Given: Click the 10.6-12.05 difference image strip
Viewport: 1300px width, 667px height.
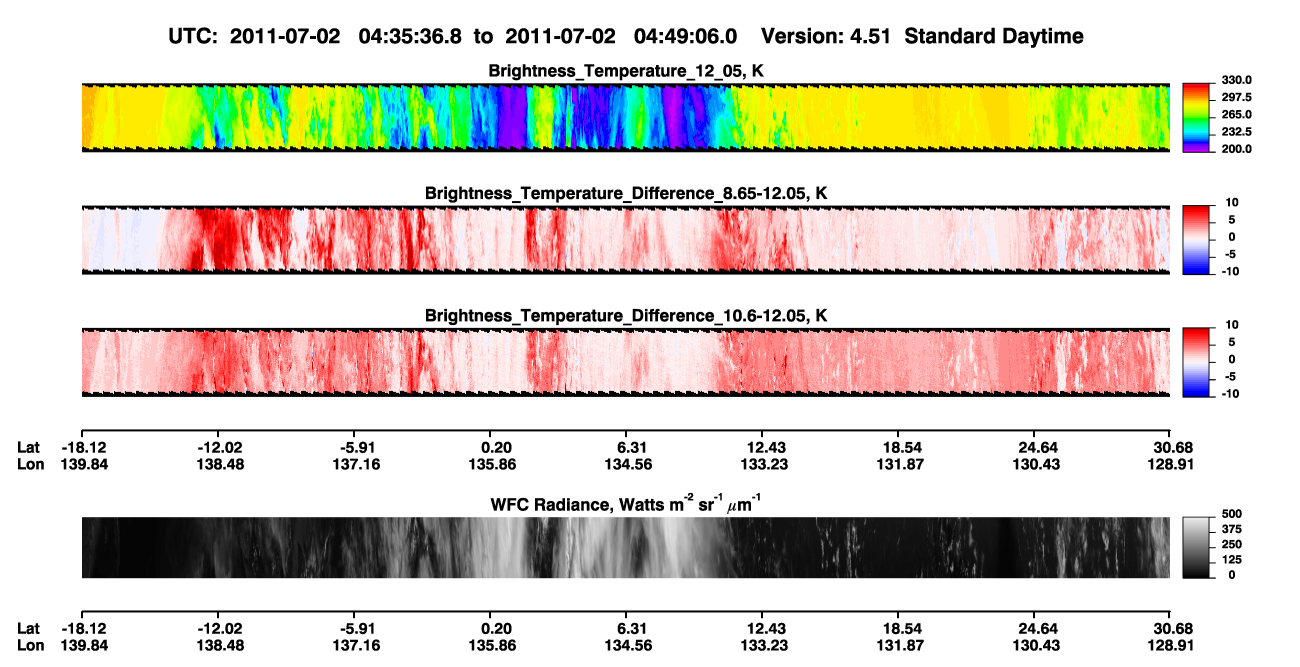Looking at the screenshot, I should point(626,361).
